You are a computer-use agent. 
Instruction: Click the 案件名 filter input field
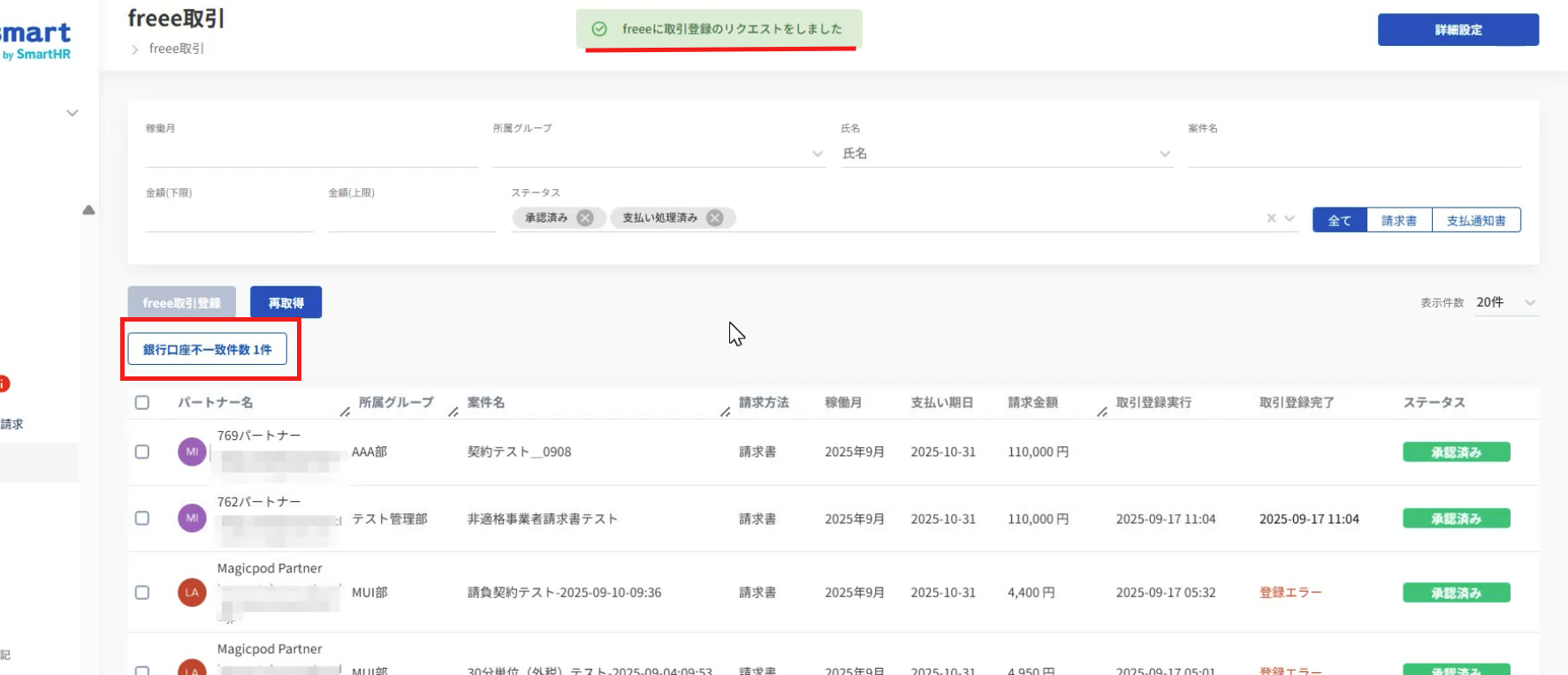tap(1353, 154)
